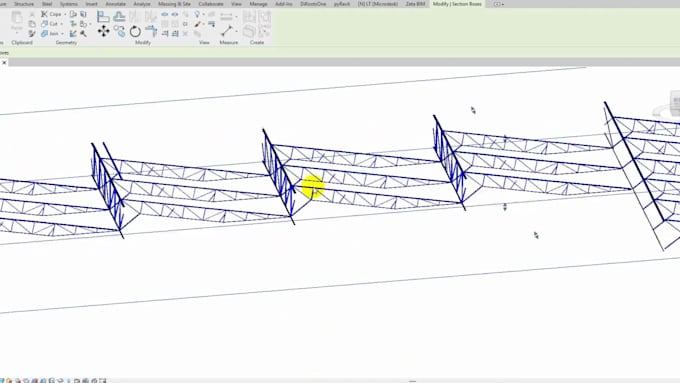The width and height of the screenshot is (680, 383).
Task: Select the Move tool
Action: coord(104,31)
